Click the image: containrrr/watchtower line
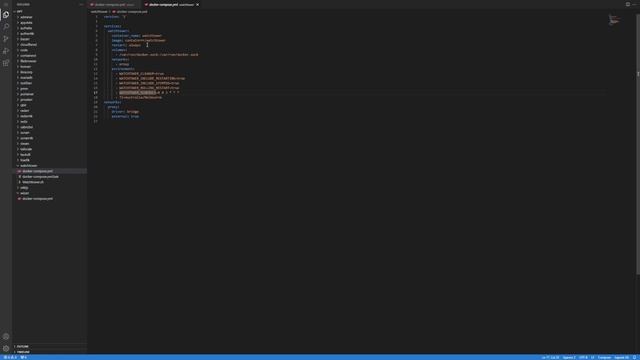The height and width of the screenshot is (360, 640). click(139, 40)
